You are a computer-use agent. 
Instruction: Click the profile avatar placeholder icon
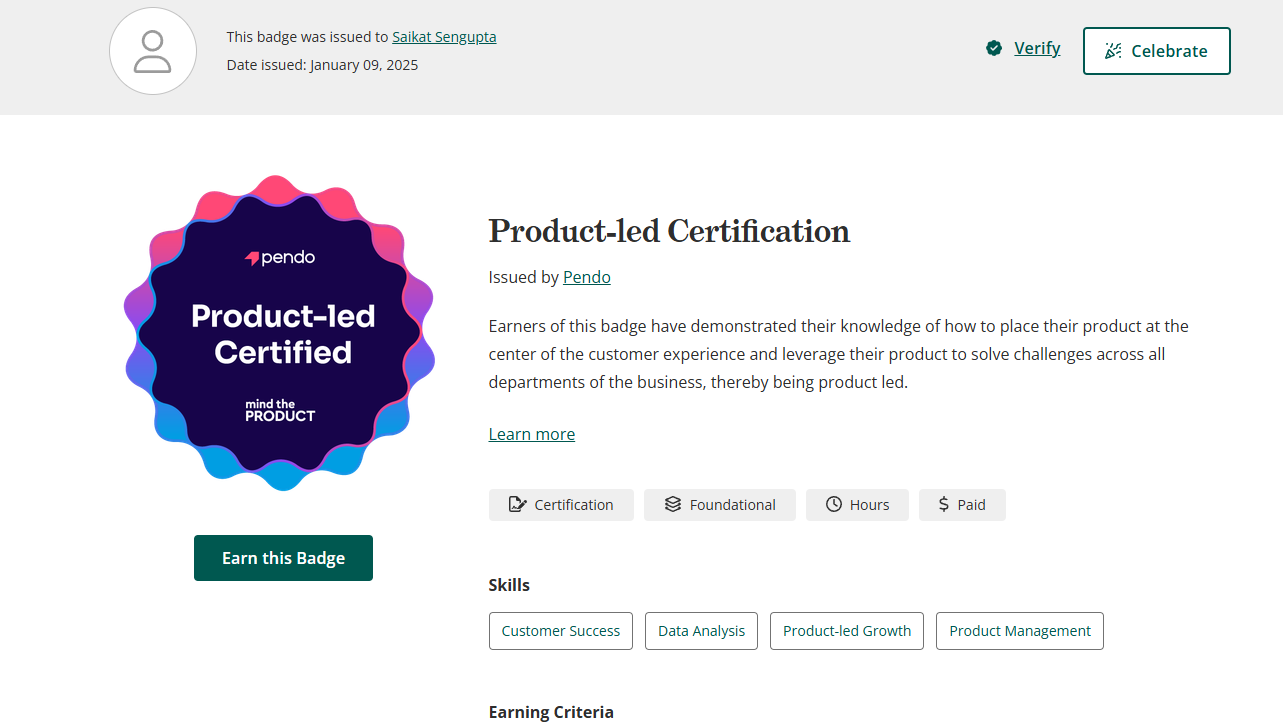click(153, 51)
